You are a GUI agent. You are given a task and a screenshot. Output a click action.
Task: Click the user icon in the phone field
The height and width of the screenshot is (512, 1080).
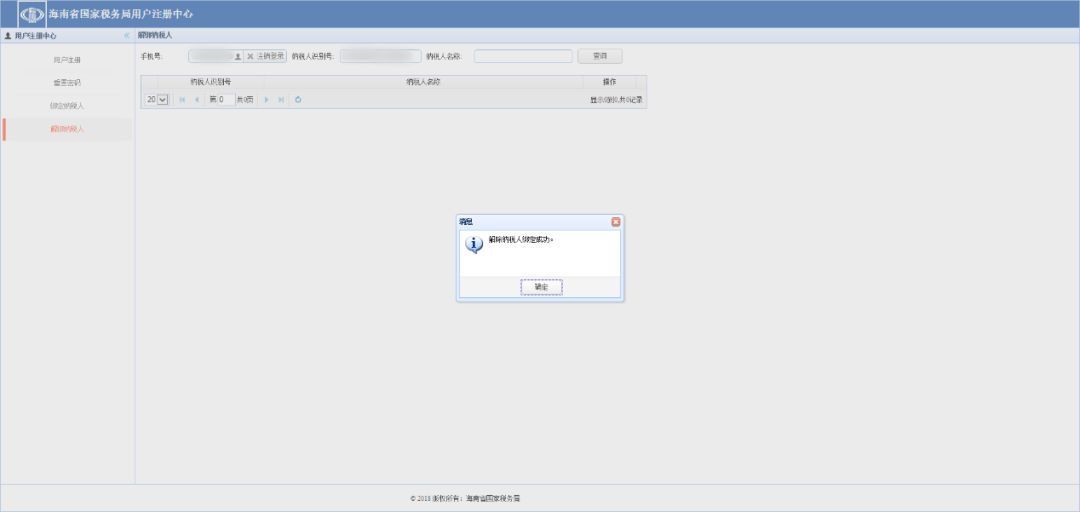coord(238,57)
